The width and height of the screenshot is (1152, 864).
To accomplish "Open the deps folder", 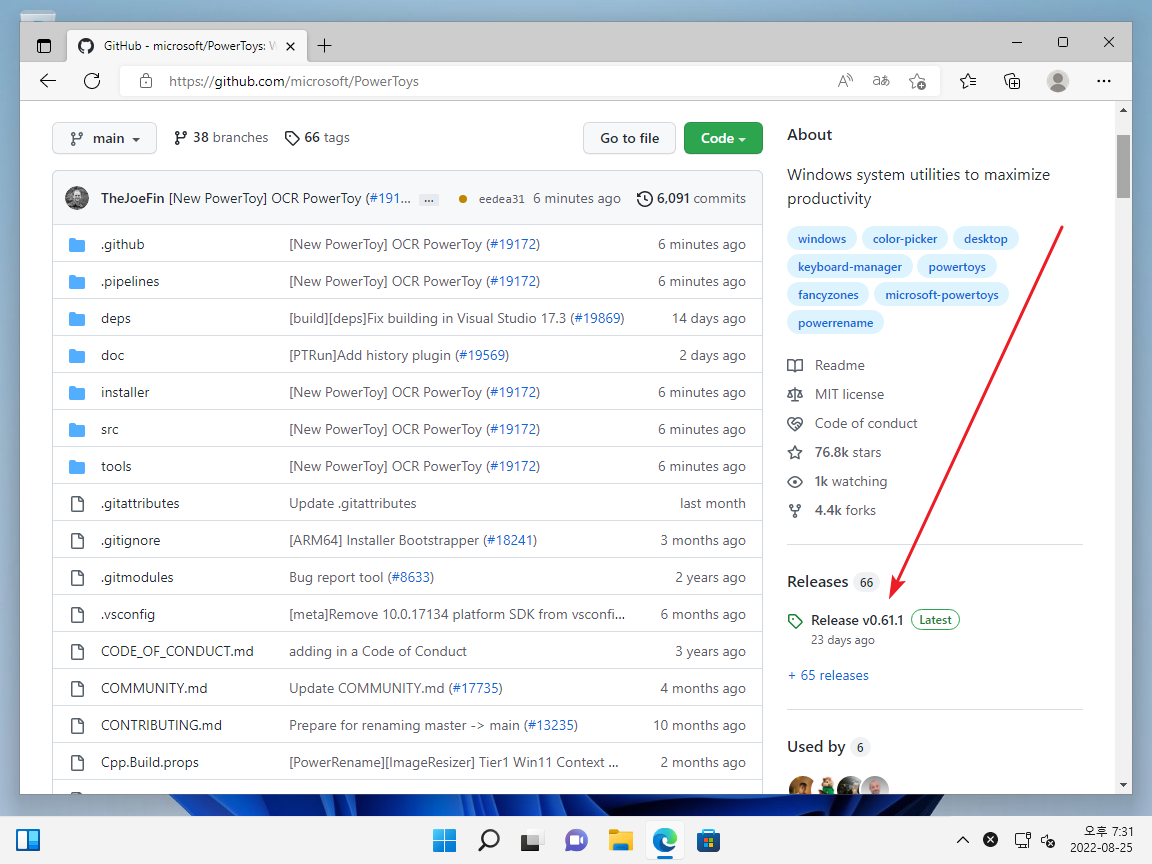I will tap(115, 318).
